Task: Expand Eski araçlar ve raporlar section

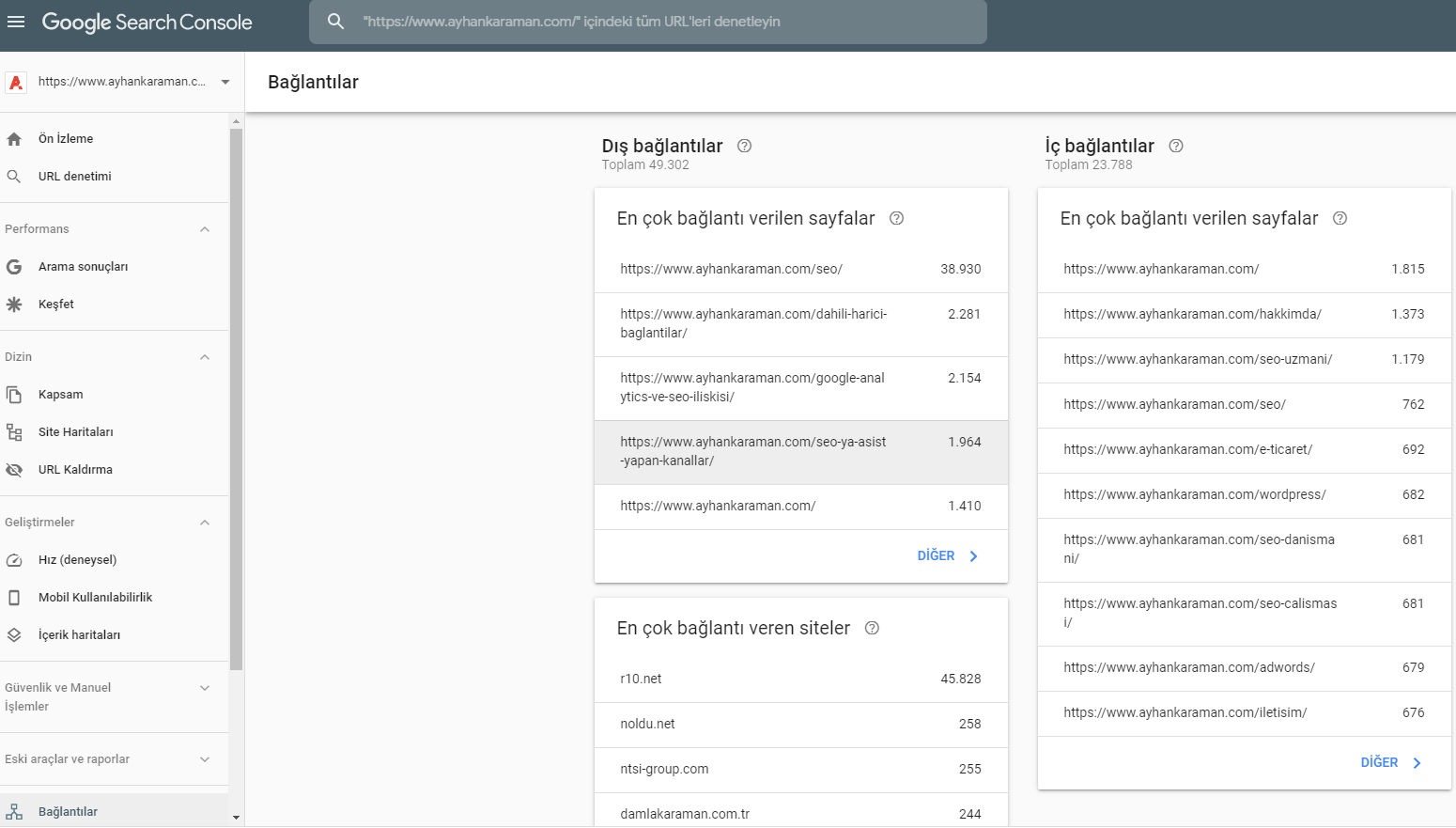Action: 205,759
